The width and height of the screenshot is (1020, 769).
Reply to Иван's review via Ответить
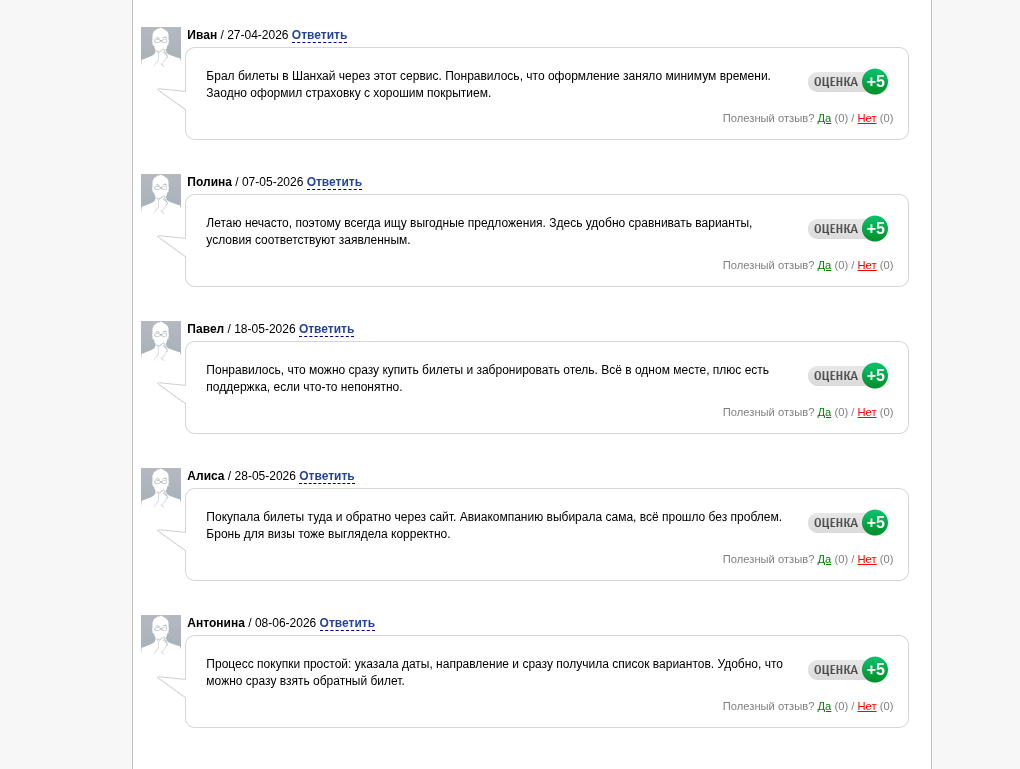coord(319,35)
